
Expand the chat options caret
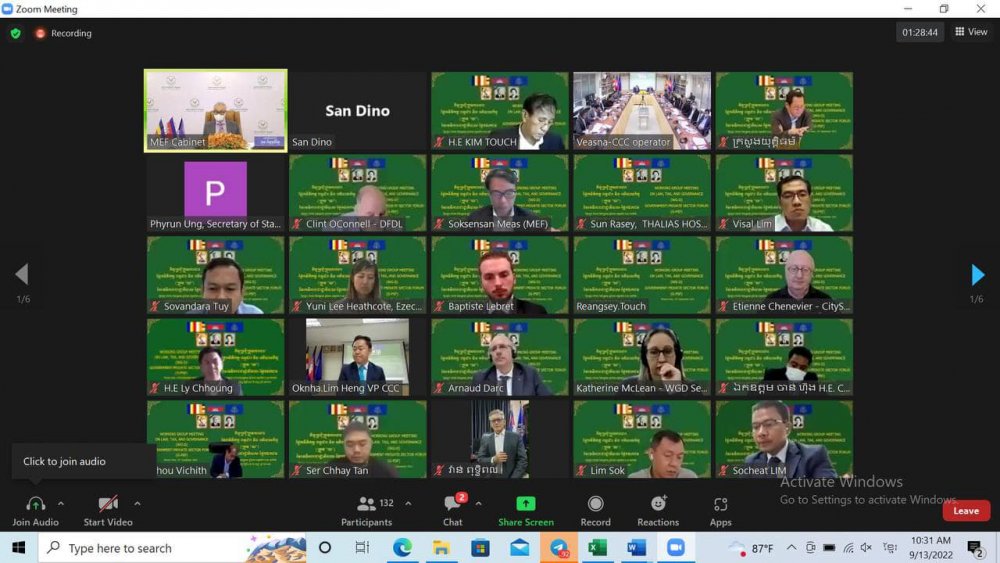pyautogui.click(x=478, y=504)
